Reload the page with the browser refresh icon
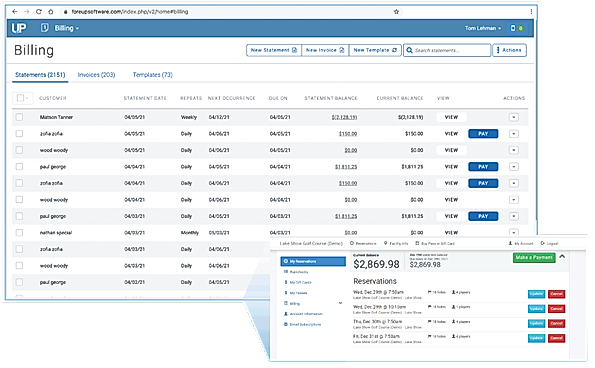 pos(39,12)
